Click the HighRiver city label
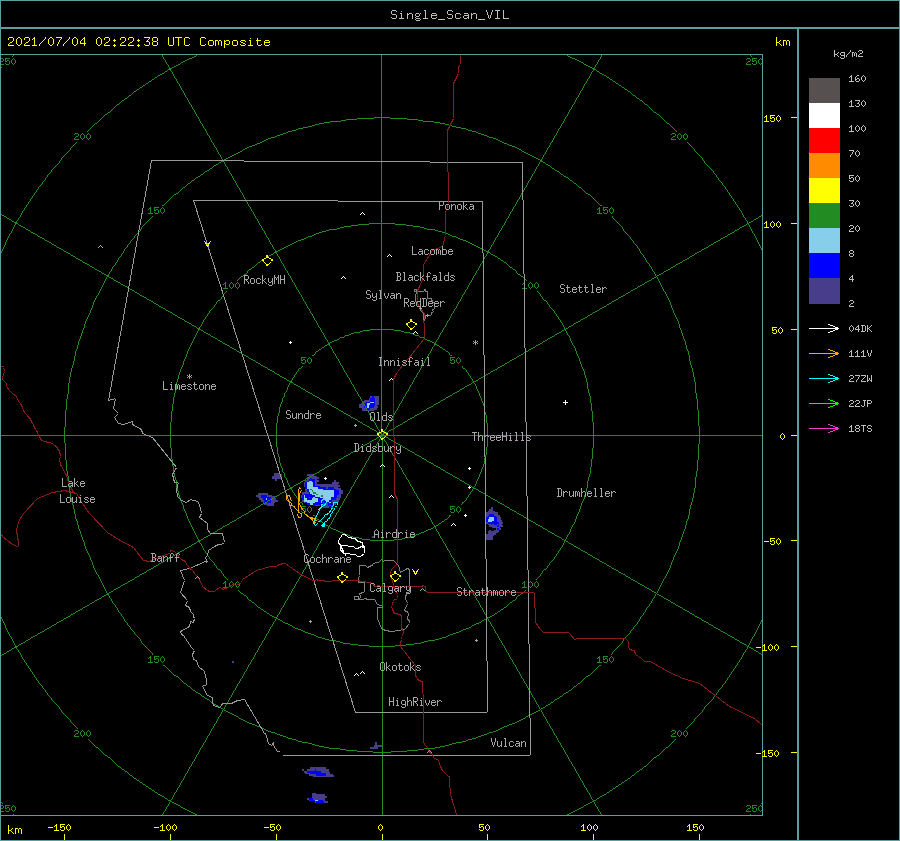 coord(415,702)
